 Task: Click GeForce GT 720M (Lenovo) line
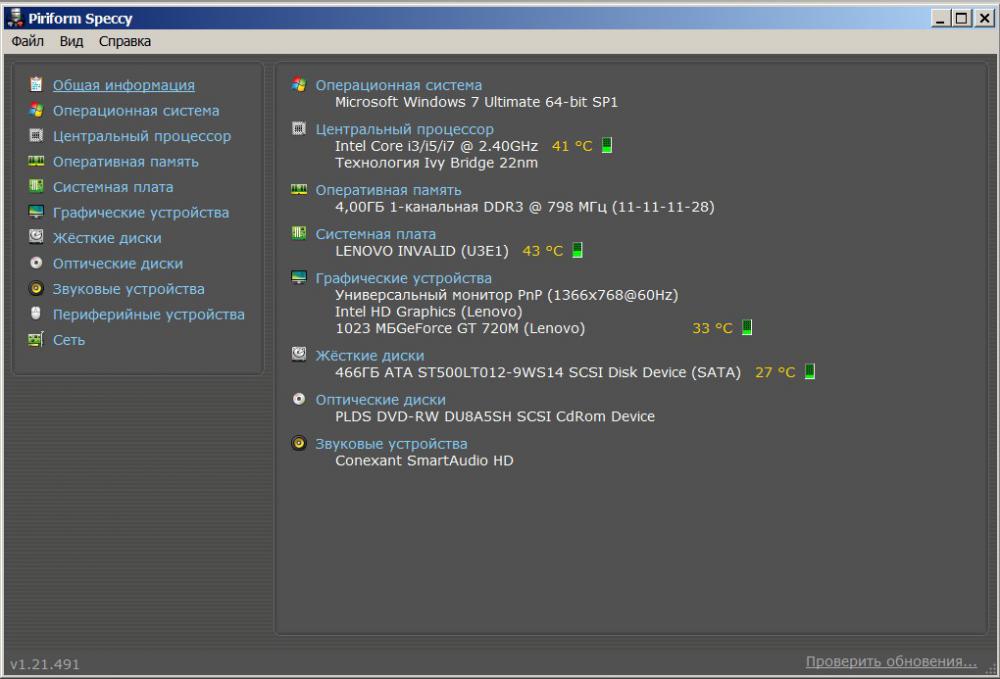click(x=460, y=328)
